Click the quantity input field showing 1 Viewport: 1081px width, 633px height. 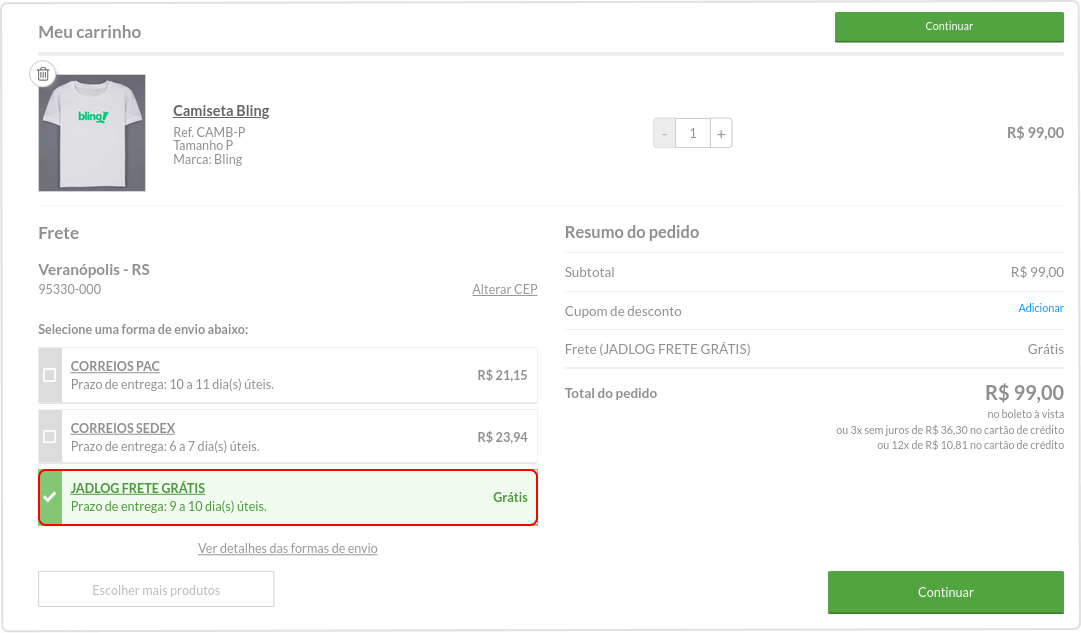tap(693, 134)
